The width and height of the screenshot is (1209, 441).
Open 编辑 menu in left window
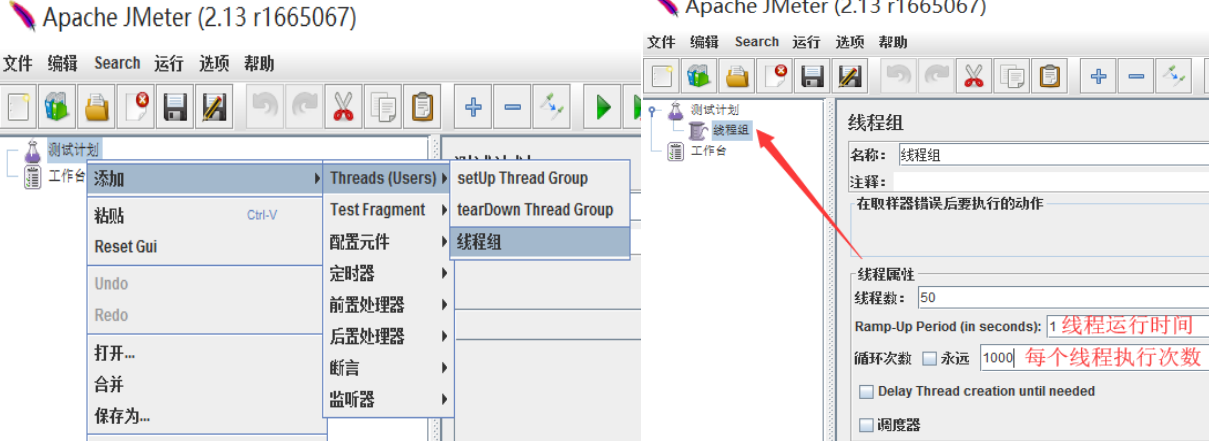pos(63,63)
